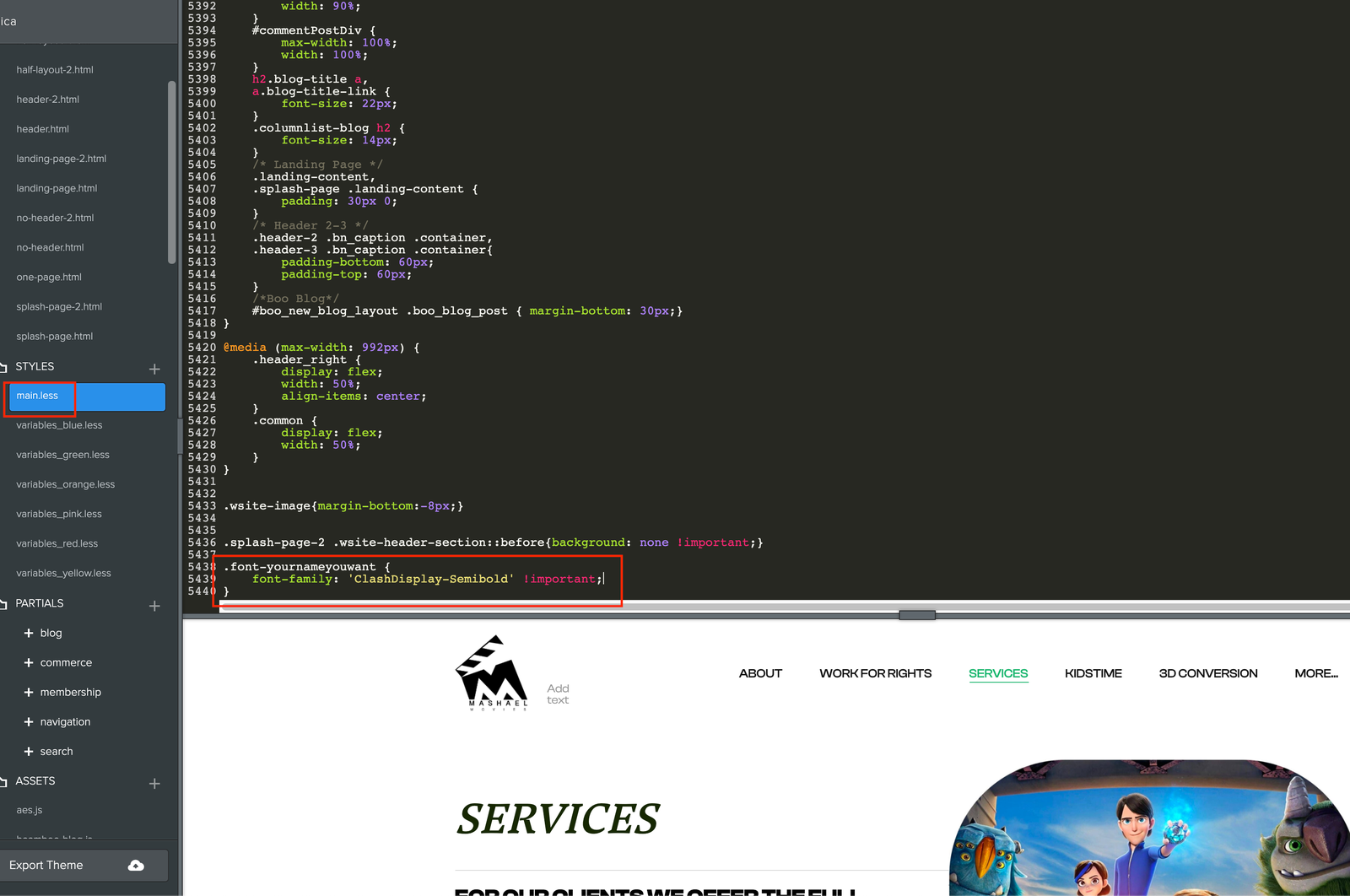Click the plus icon beside membership
Screen dimensions: 1350x896
click(28, 692)
